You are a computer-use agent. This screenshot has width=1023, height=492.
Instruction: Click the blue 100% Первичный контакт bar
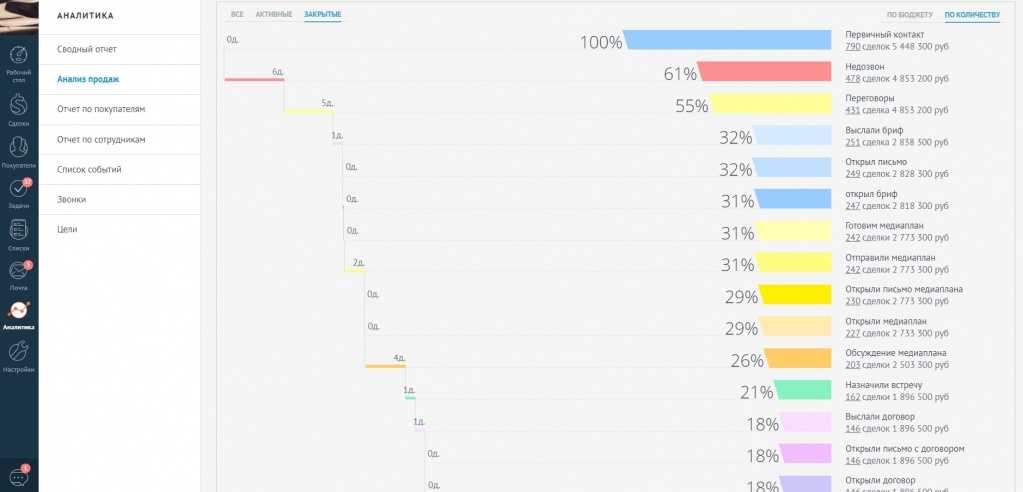point(728,40)
